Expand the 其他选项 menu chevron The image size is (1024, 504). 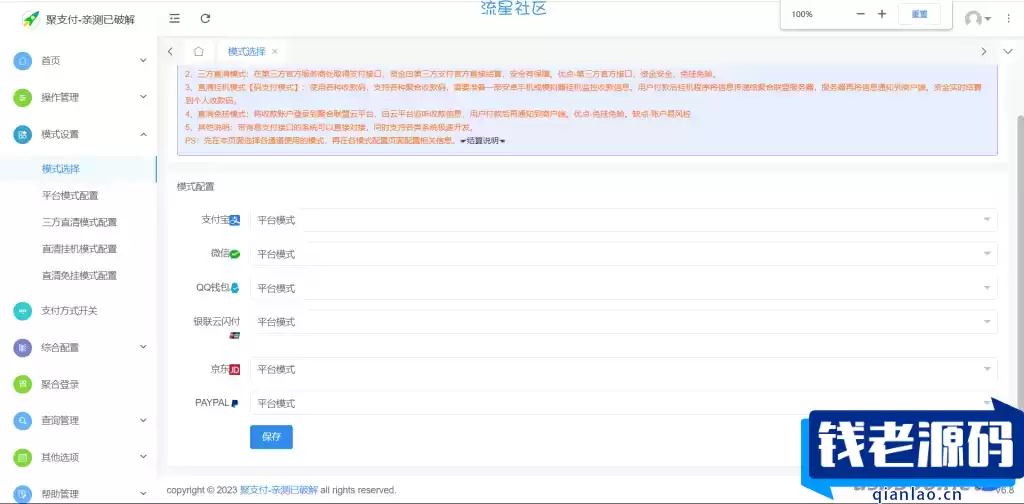pyautogui.click(x=143, y=457)
